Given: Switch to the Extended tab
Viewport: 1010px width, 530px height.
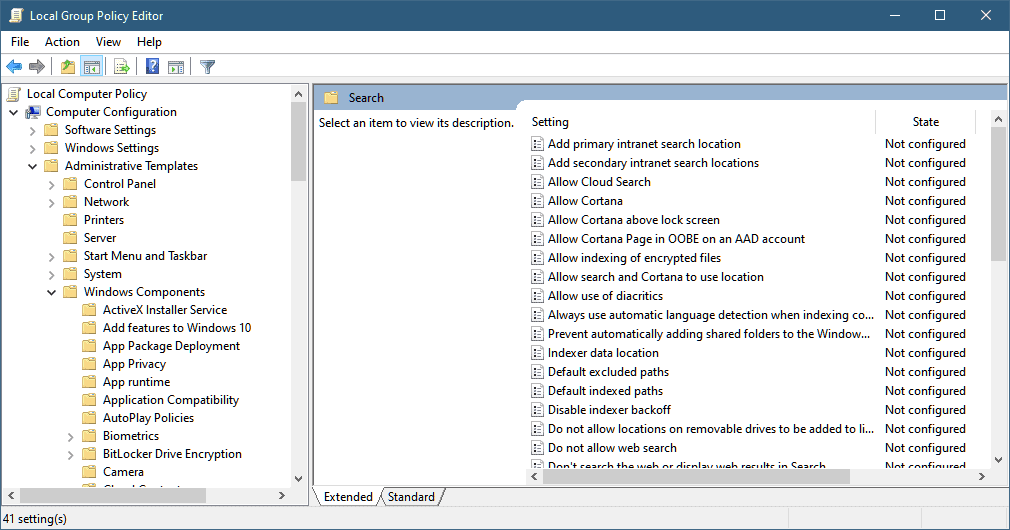Looking at the screenshot, I should point(348,497).
